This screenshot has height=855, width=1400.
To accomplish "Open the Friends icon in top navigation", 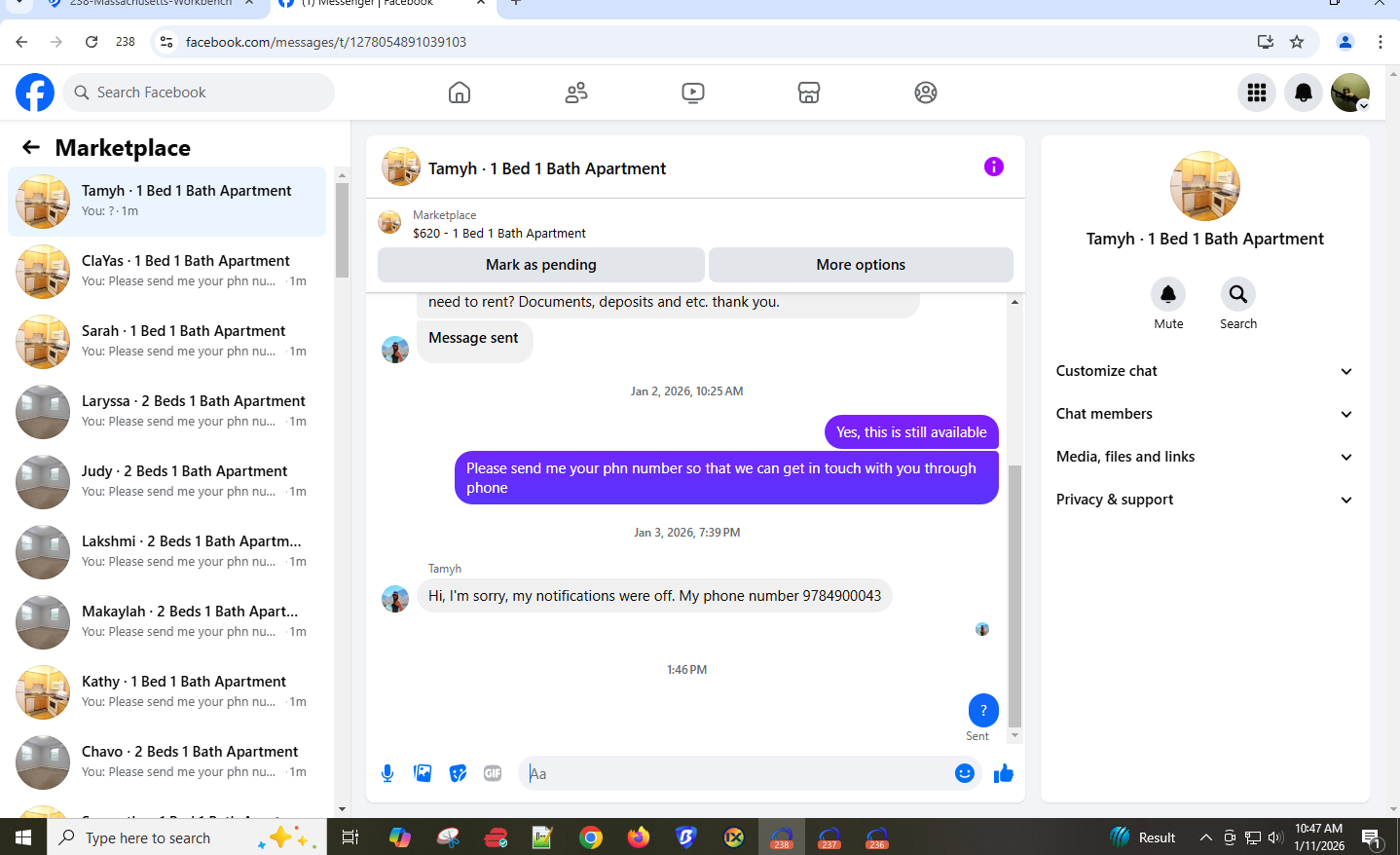I will tap(576, 93).
